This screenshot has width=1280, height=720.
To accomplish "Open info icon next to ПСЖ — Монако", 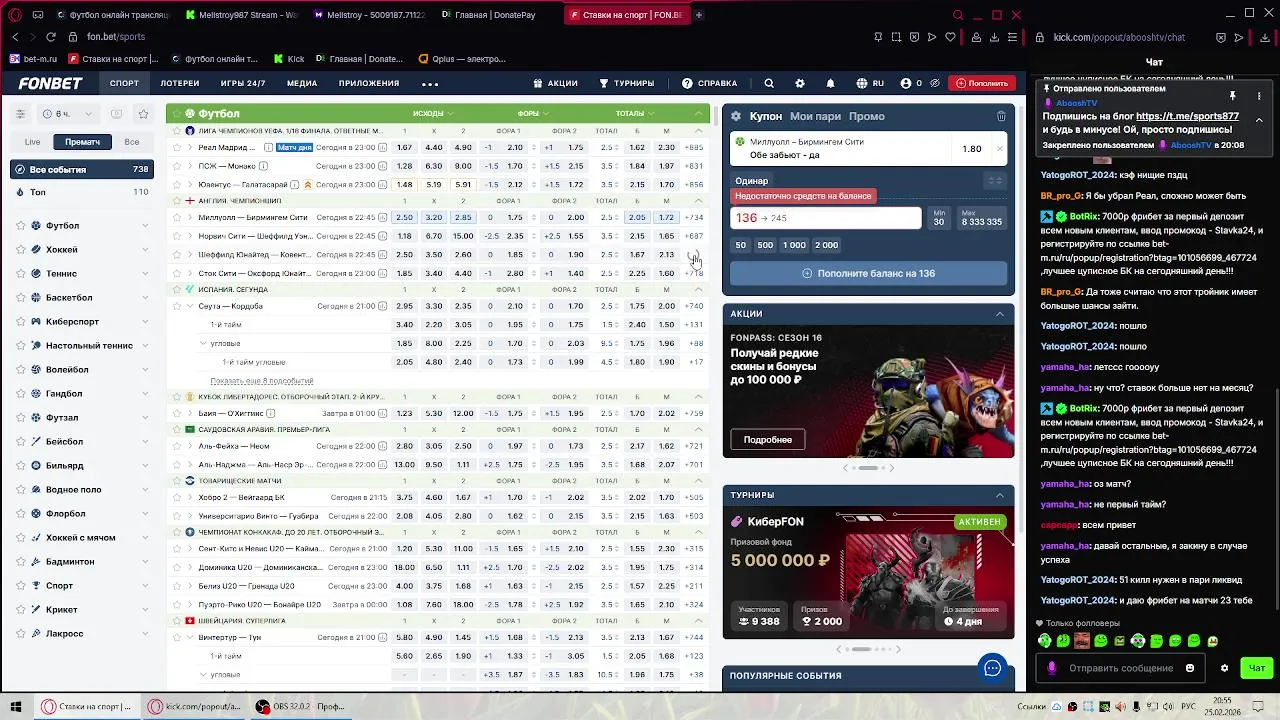I will [264, 166].
